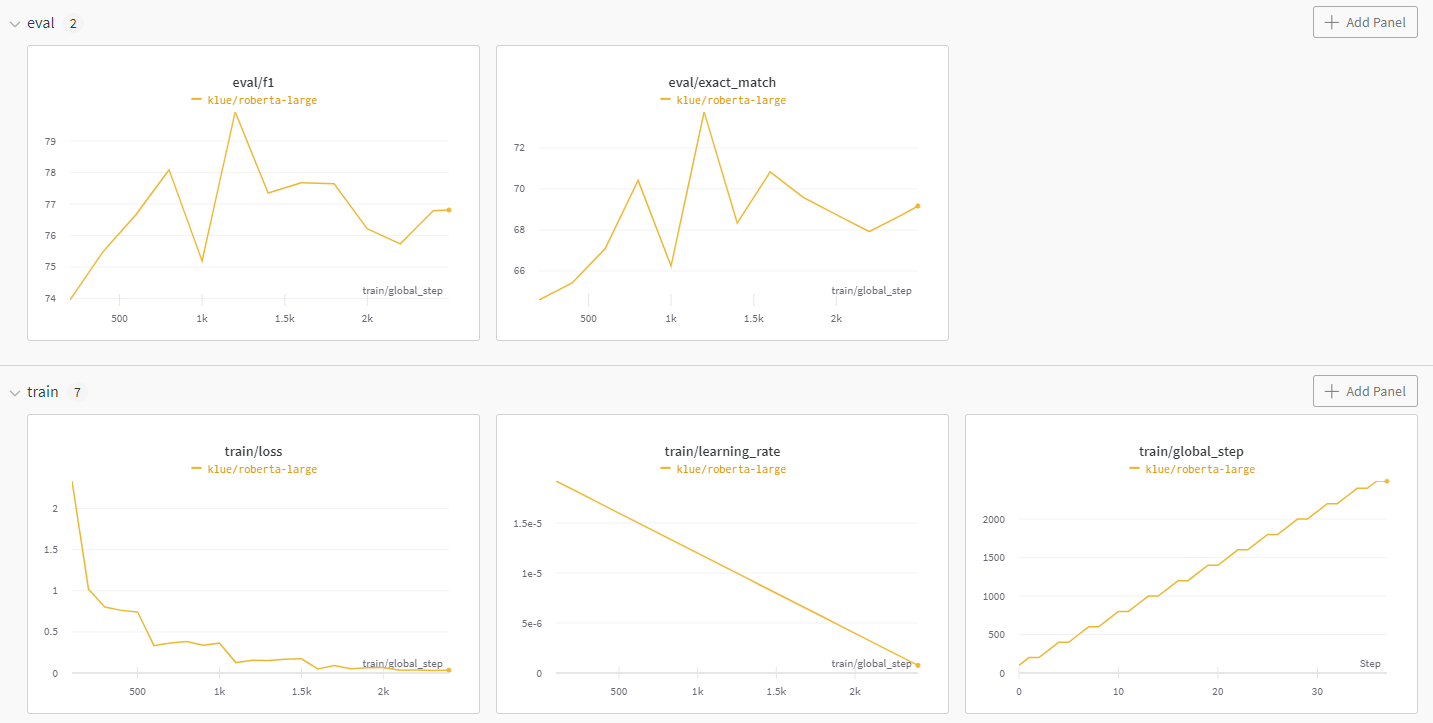Click plus icon in eval Add Panel
This screenshot has height=723, width=1433.
pyautogui.click(x=1331, y=22)
